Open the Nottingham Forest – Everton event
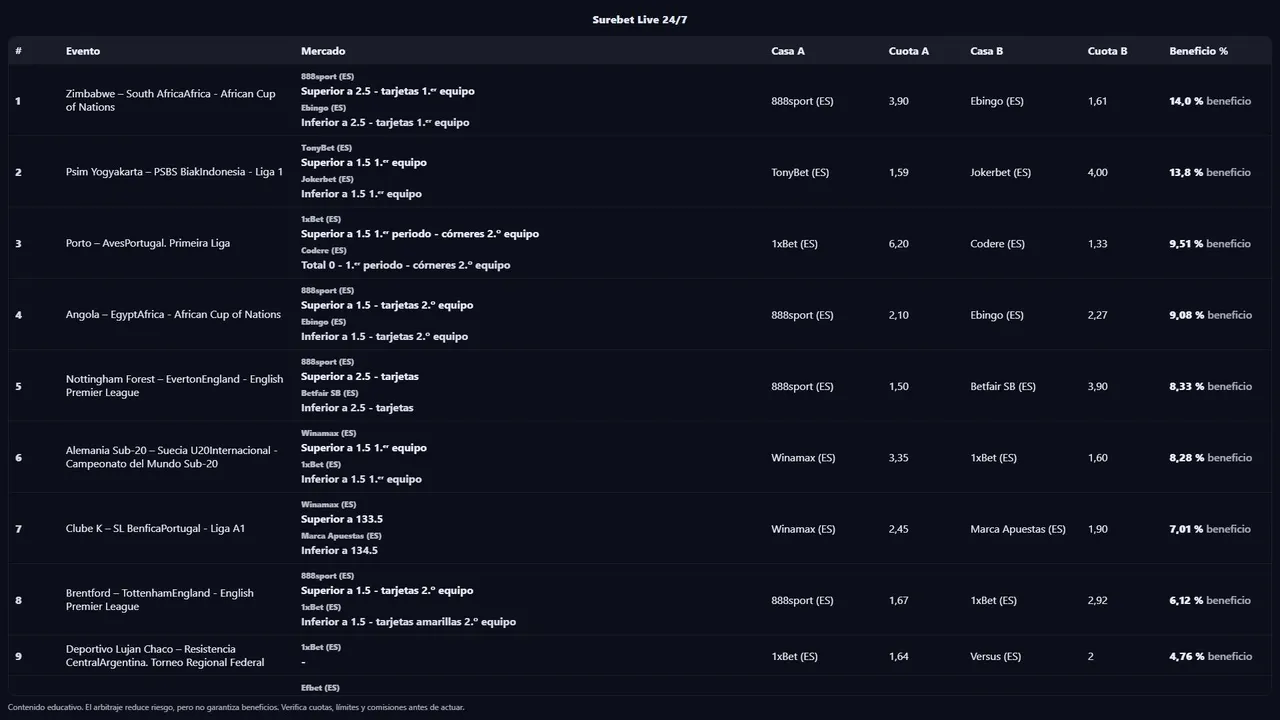Image resolution: width=1280 pixels, height=720 pixels. (174, 386)
